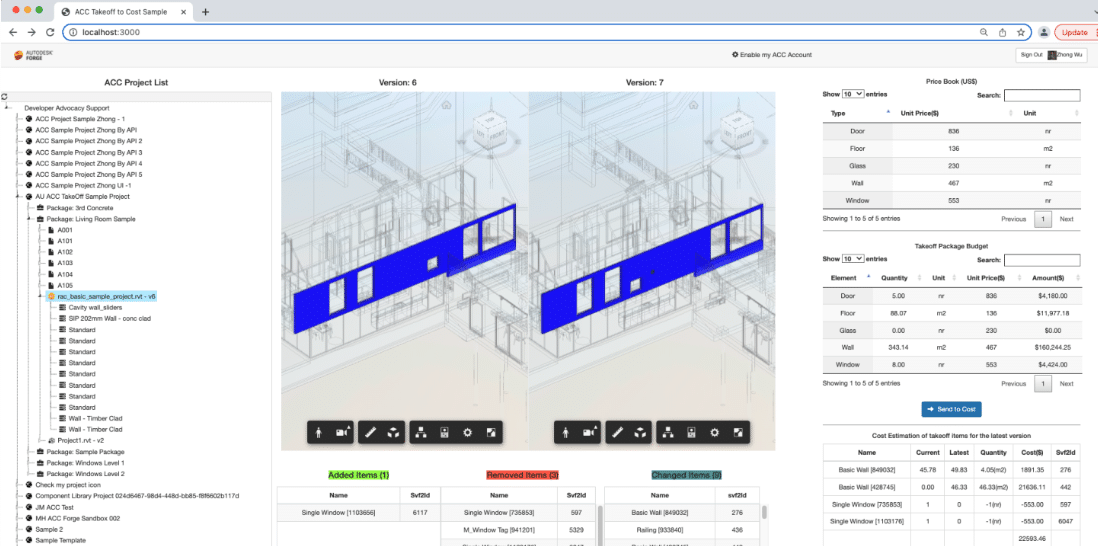
Task: Open Takeoff Package Budget entries count dropdown
Action: pos(853,258)
